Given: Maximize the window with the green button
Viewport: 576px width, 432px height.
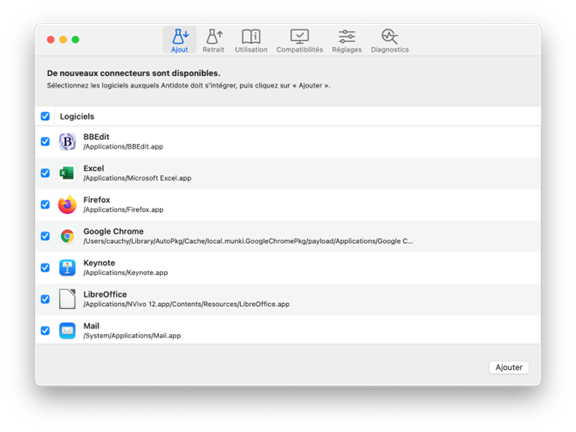Looking at the screenshot, I should pyautogui.click(x=75, y=40).
